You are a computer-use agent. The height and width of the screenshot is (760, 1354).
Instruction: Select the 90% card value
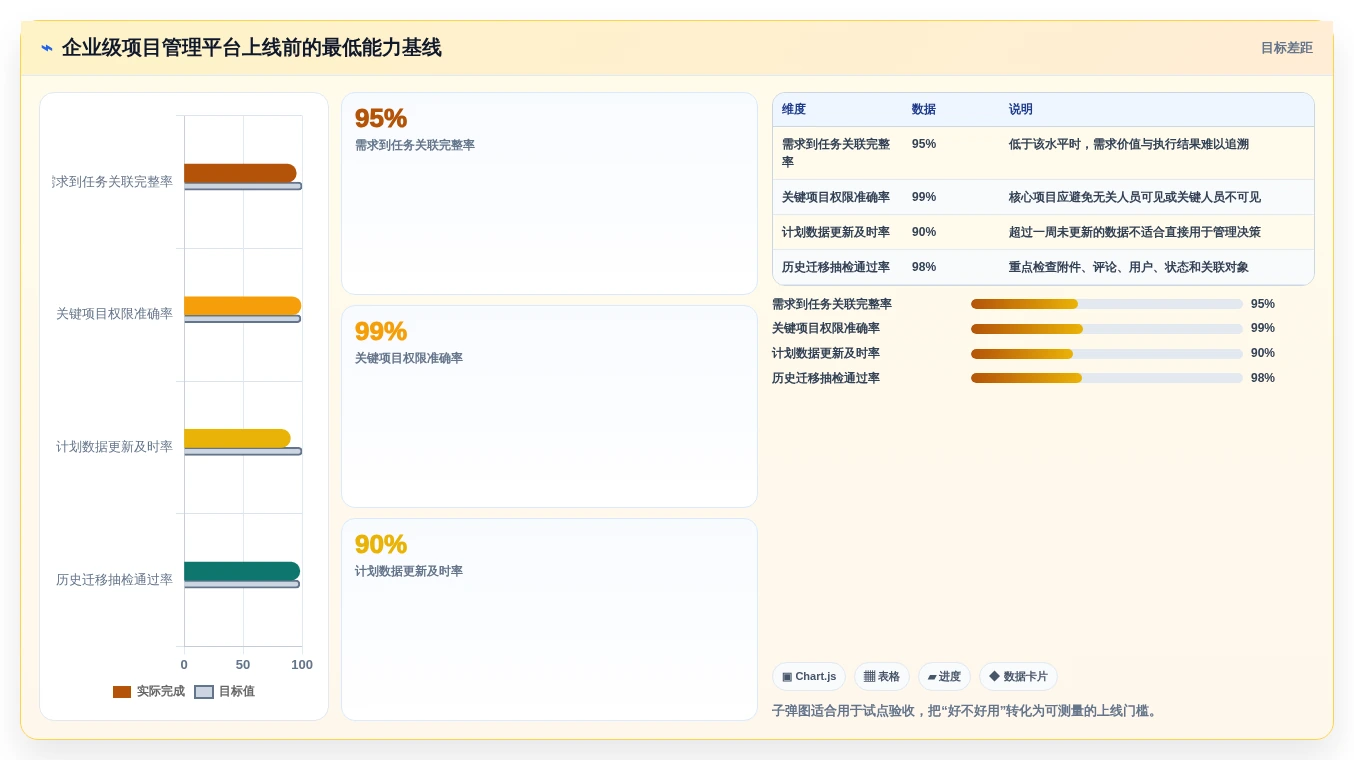381,544
